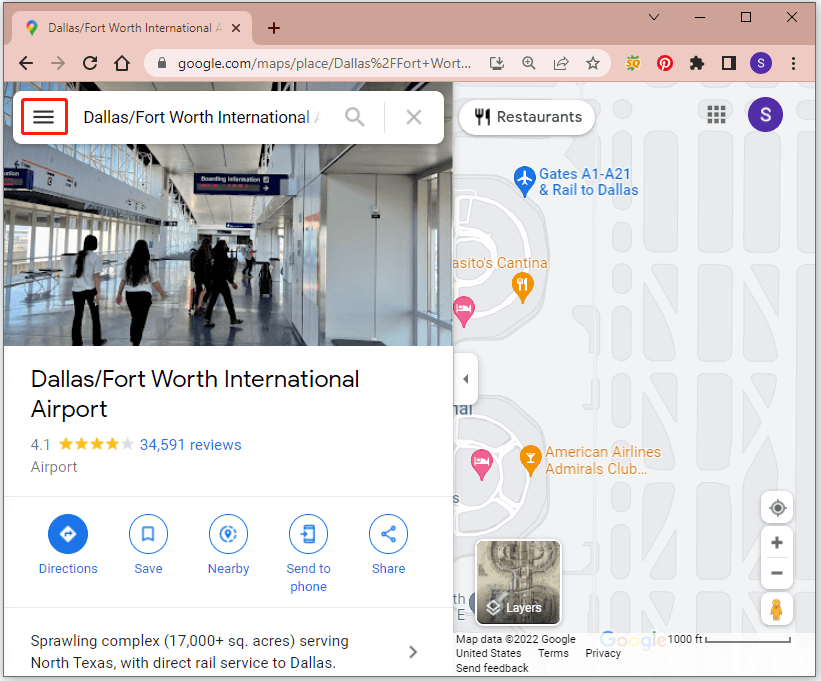Open Directions for the airport

coord(68,534)
